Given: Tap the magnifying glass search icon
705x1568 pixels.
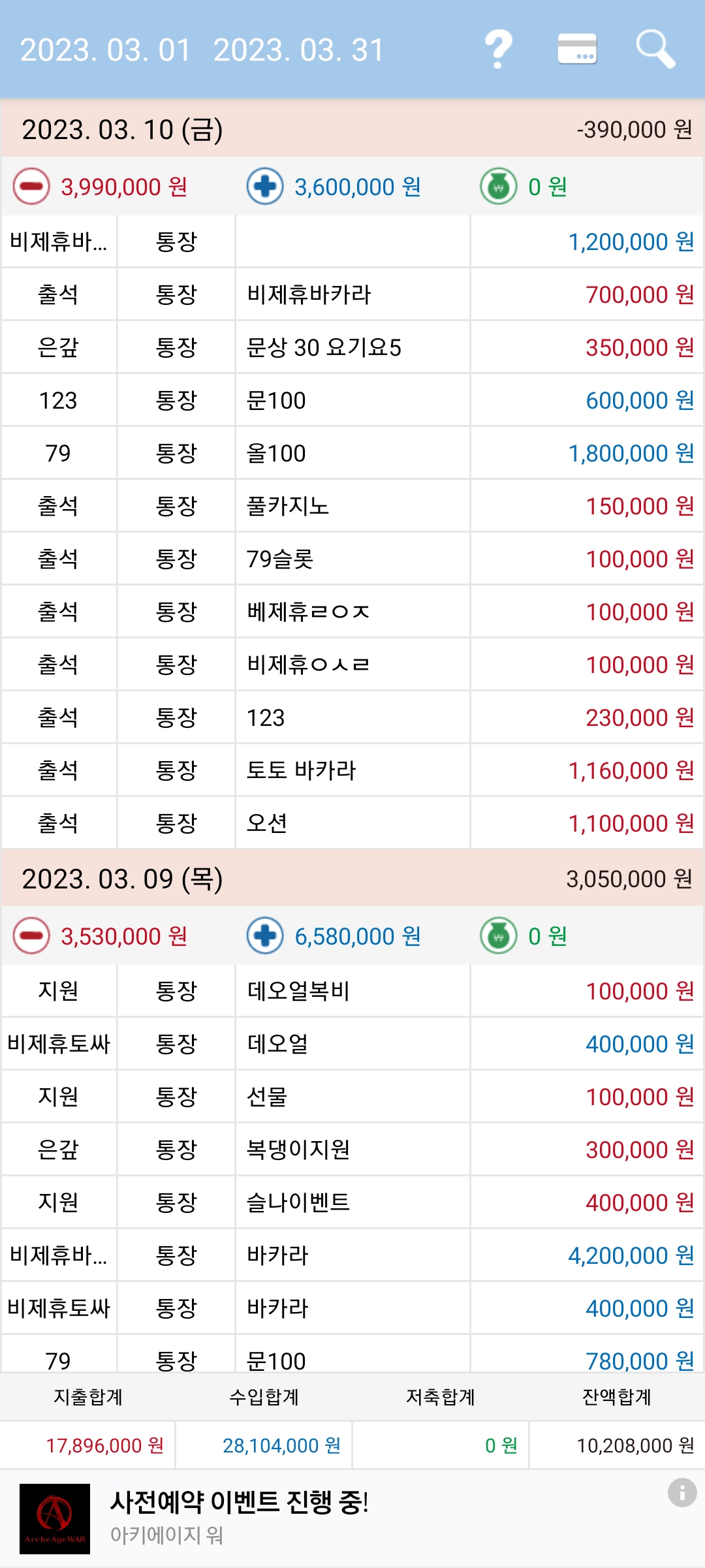Looking at the screenshot, I should tap(655, 49).
